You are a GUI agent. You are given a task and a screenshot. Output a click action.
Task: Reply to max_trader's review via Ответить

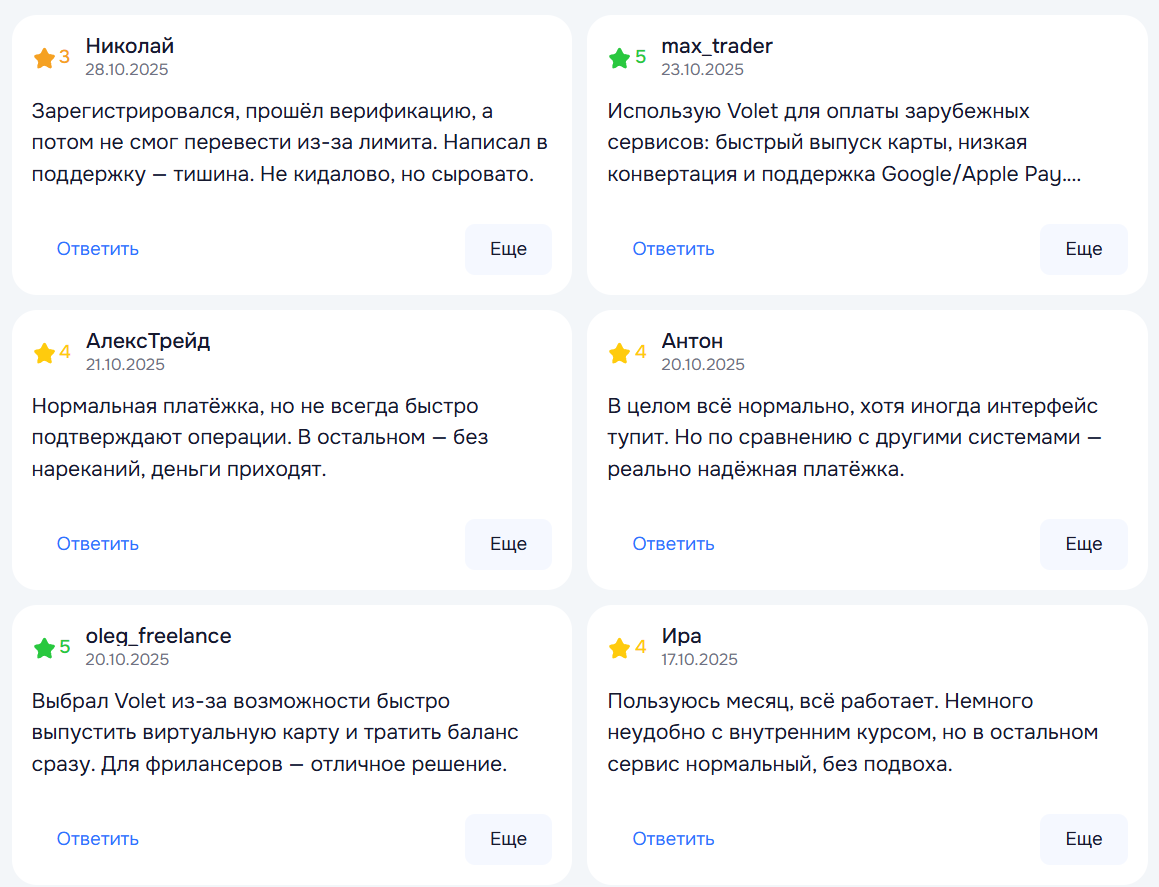673,249
